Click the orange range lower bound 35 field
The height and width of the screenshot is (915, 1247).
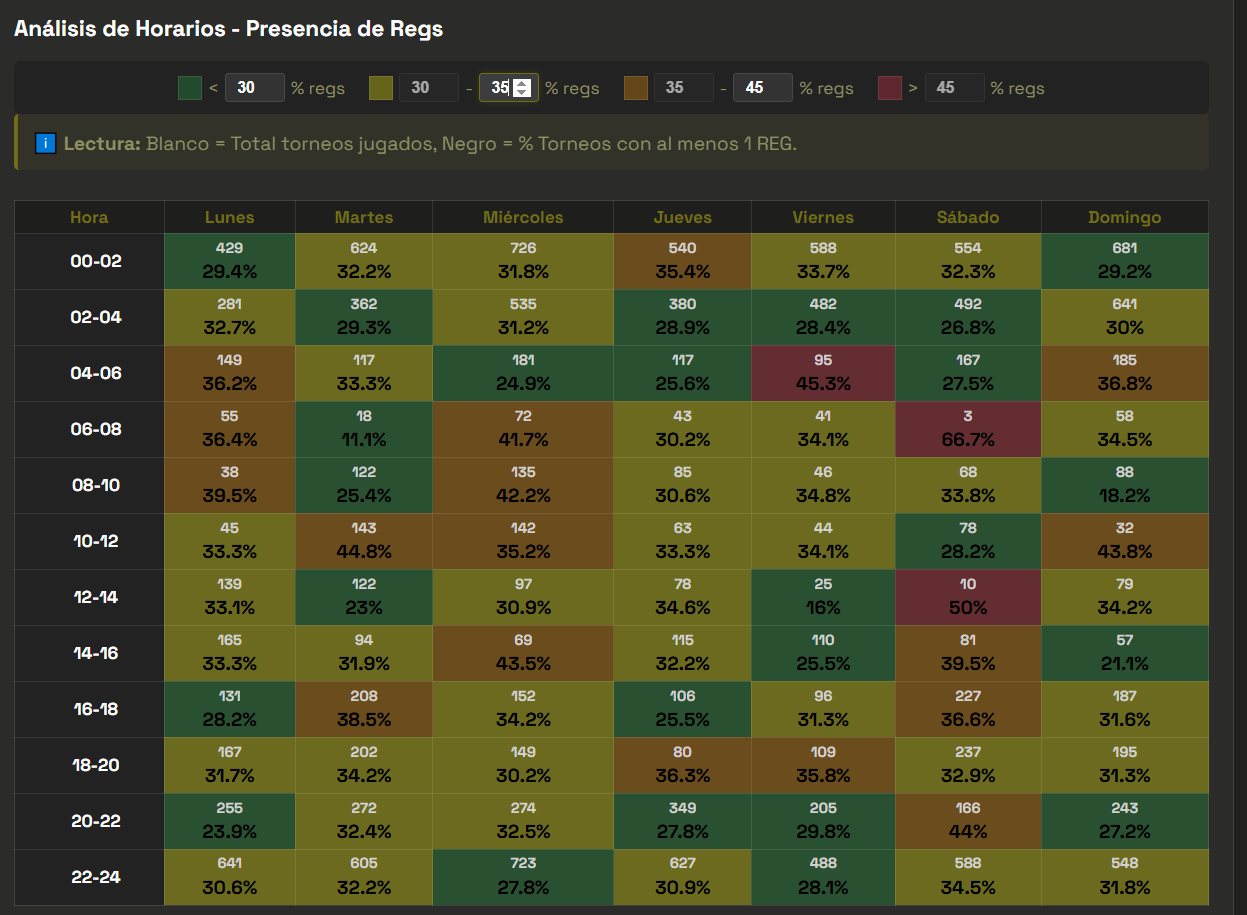pyautogui.click(x=683, y=88)
